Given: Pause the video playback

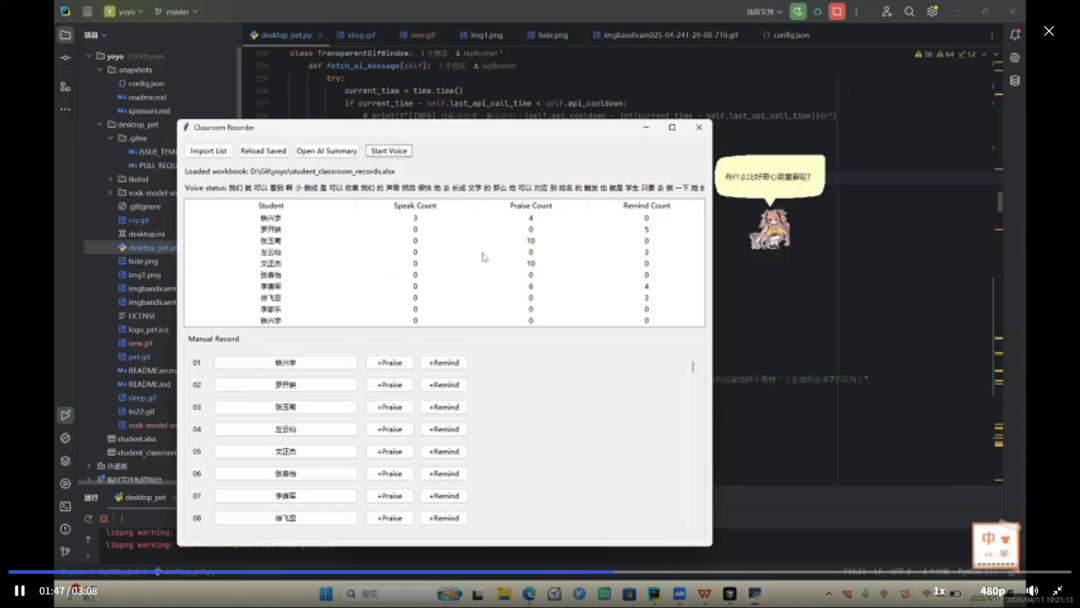Looking at the screenshot, I should pyautogui.click(x=19, y=591).
